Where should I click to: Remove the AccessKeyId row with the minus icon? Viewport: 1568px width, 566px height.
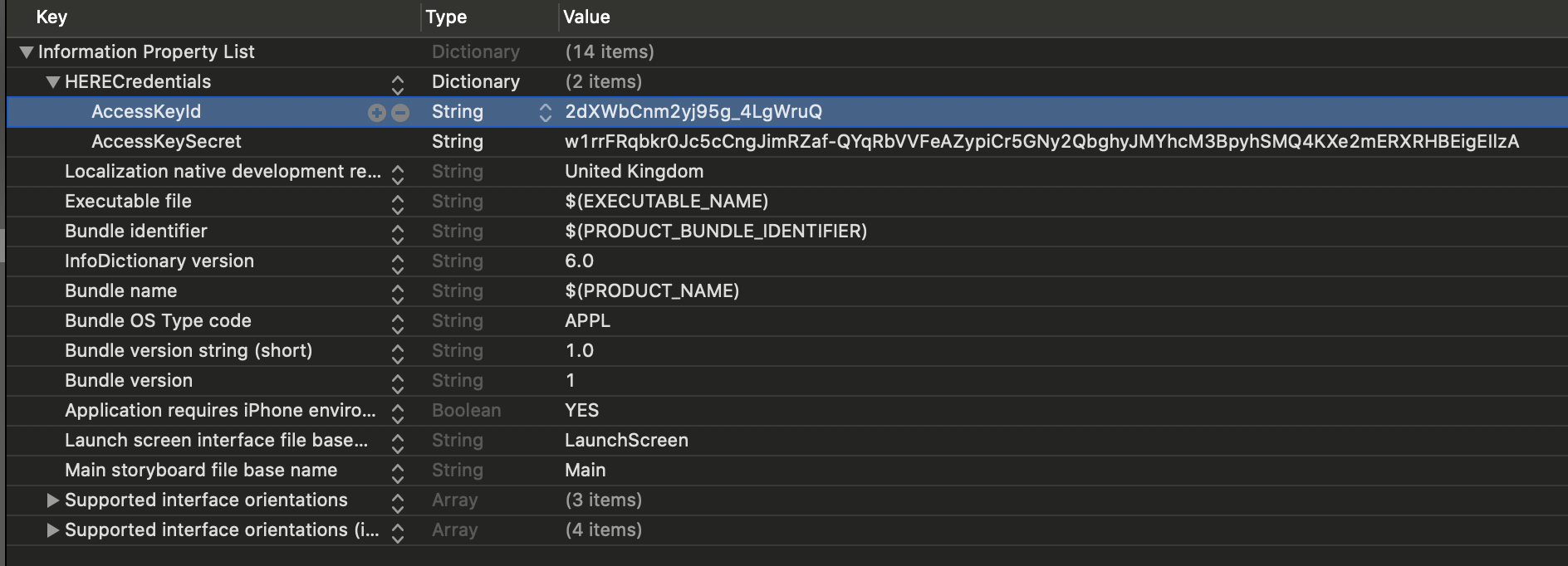point(400,112)
